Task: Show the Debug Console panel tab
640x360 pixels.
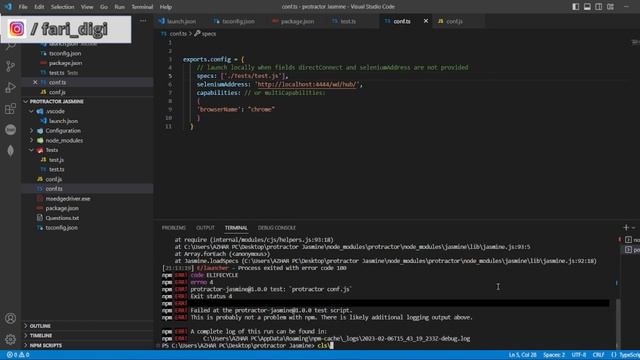Action: click(277, 228)
